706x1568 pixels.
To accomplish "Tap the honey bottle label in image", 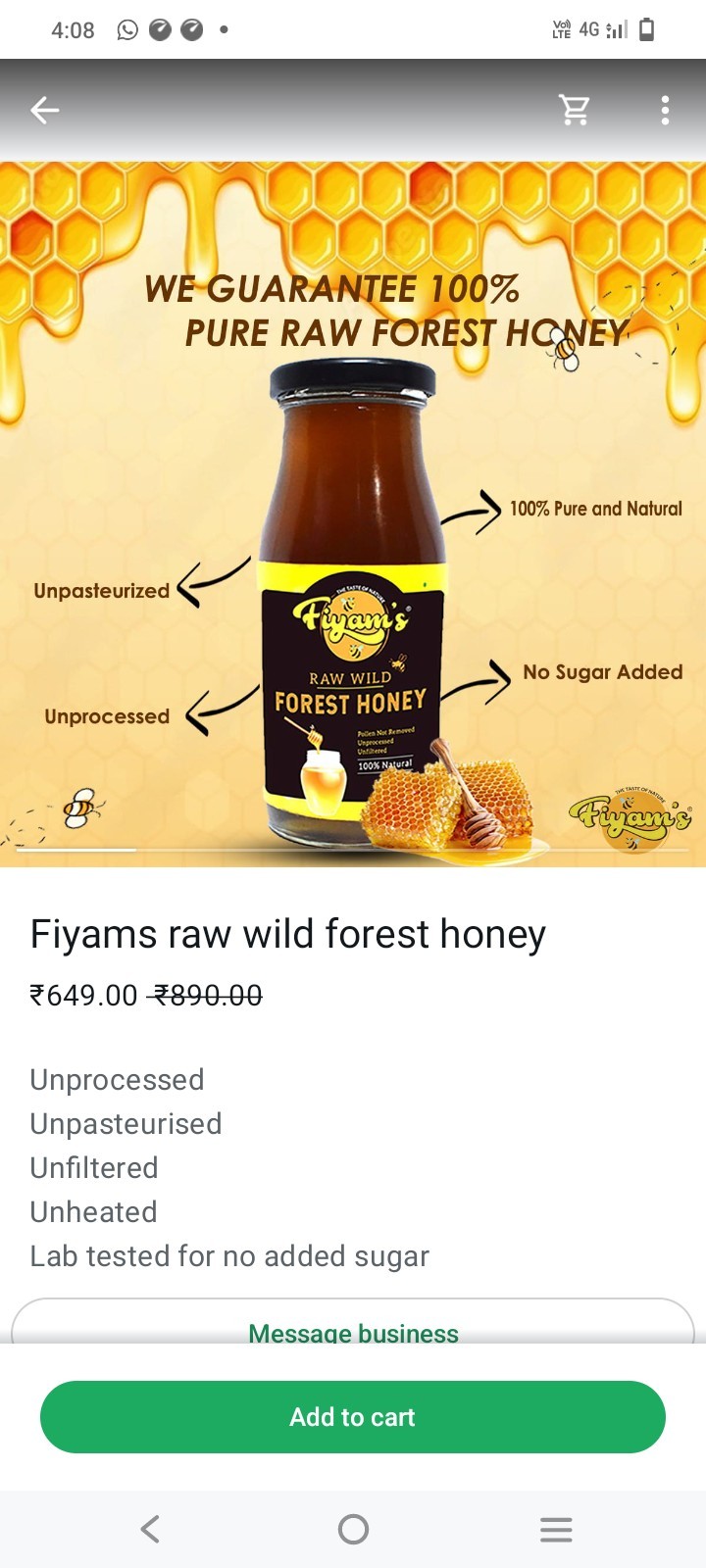I will click(x=353, y=686).
